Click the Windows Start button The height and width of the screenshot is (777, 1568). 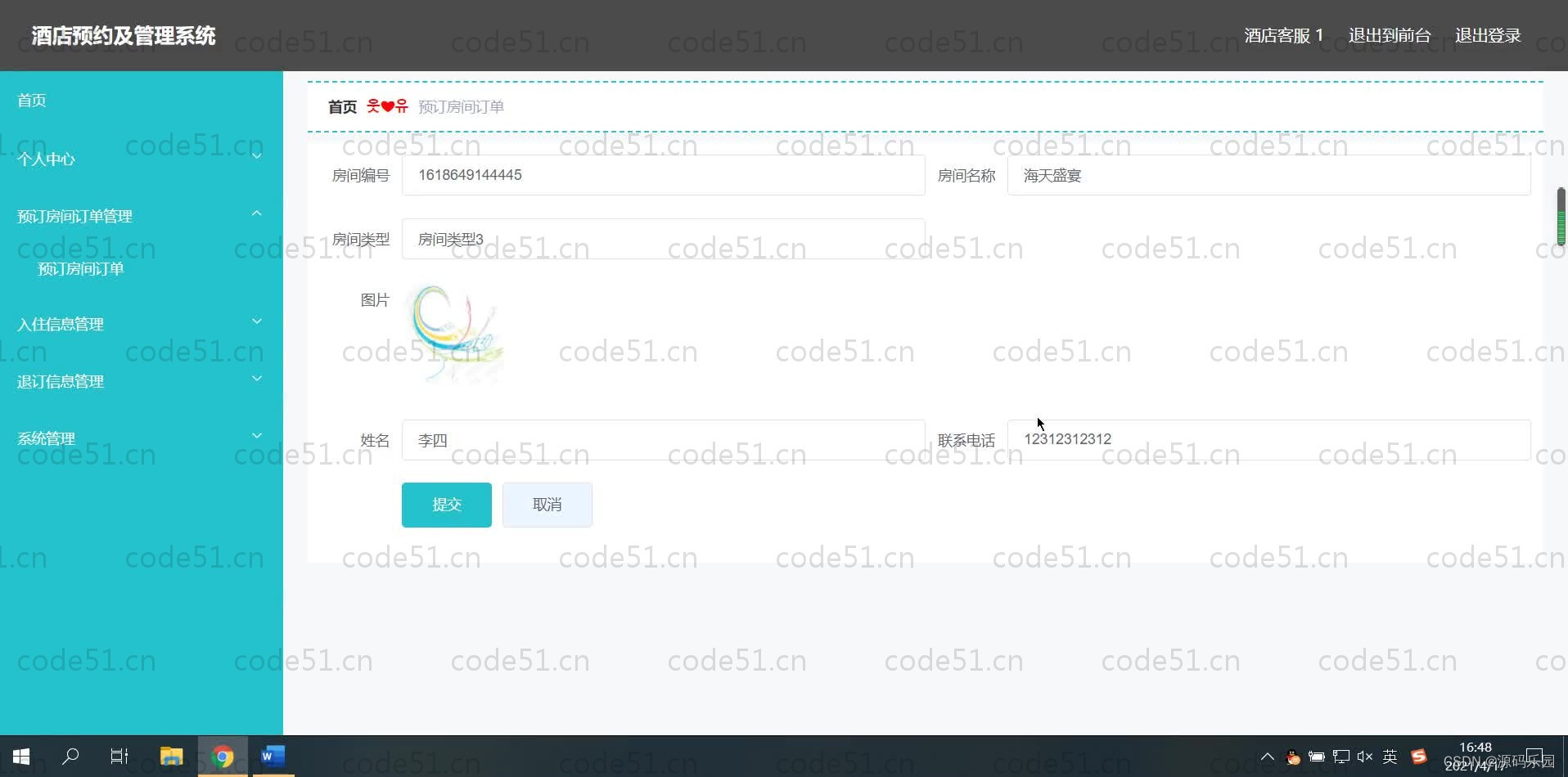[20, 756]
